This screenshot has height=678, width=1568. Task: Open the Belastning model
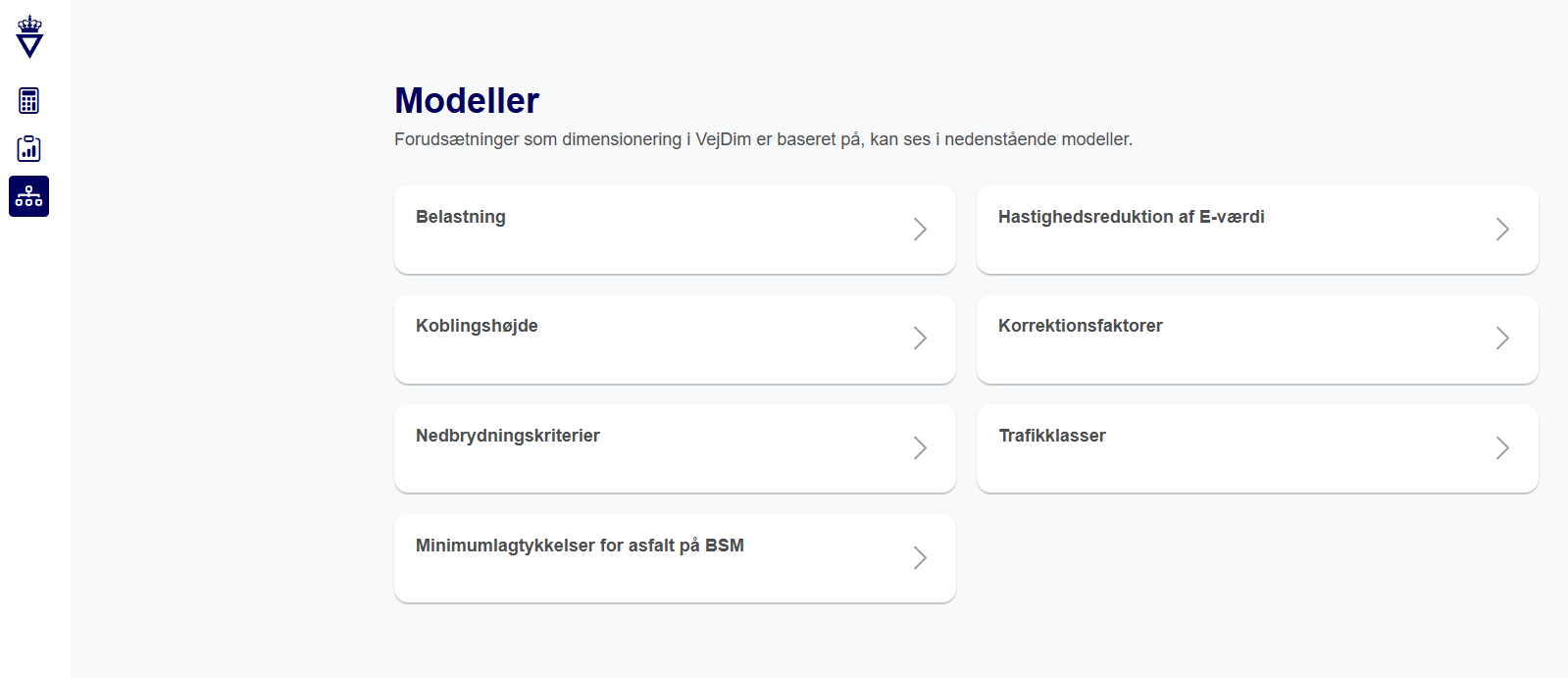tap(461, 217)
